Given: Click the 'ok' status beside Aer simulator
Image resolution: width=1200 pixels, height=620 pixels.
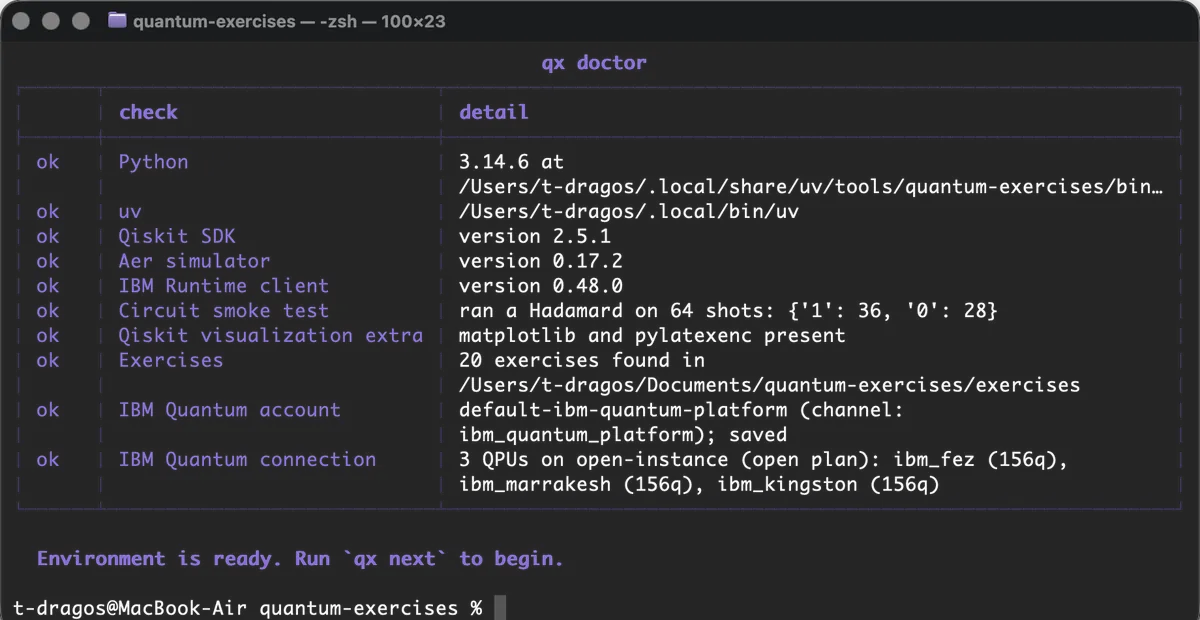Looking at the screenshot, I should pos(47,261).
